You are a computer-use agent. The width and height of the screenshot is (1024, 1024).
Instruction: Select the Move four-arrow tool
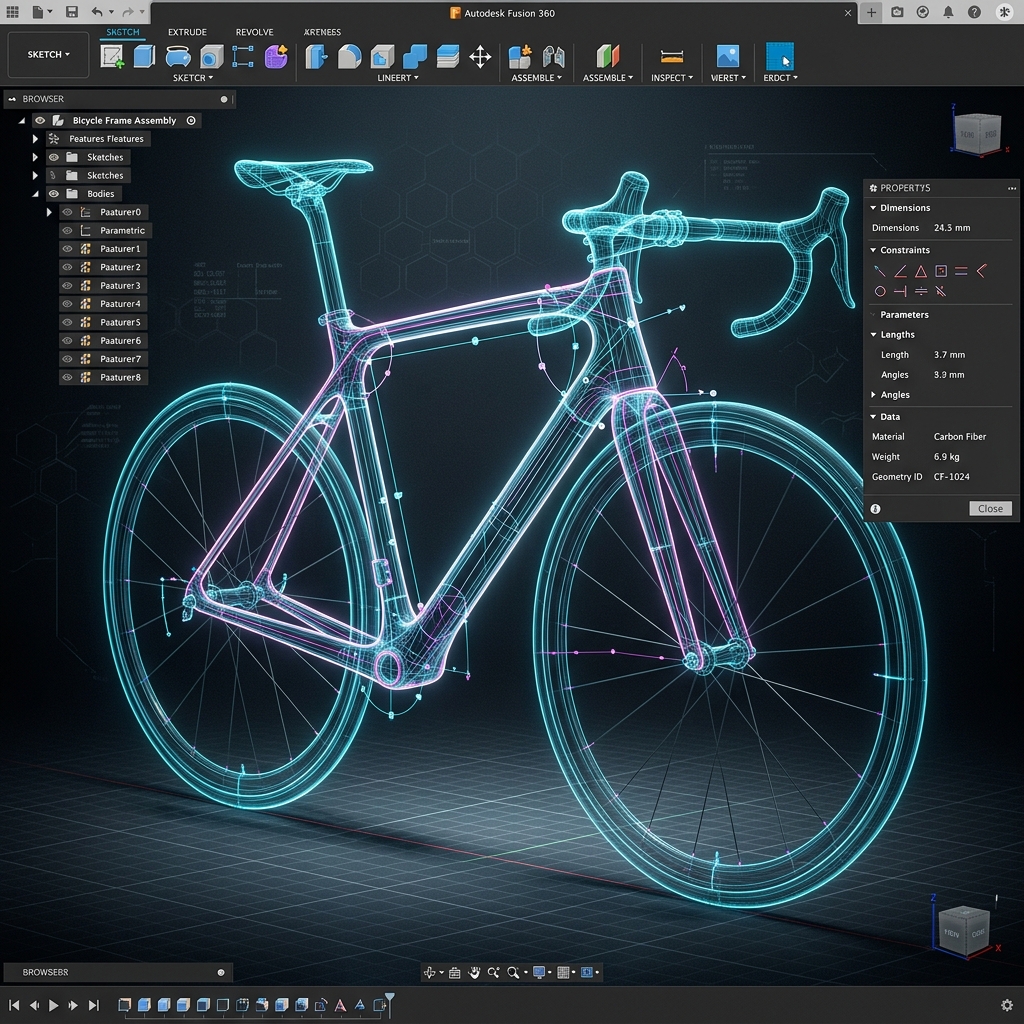[x=480, y=57]
